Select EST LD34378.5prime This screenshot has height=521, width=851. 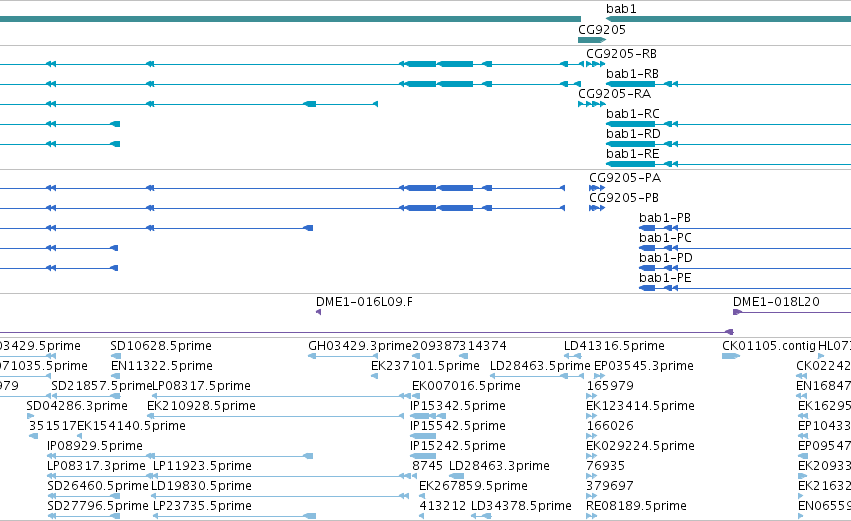coord(521,507)
